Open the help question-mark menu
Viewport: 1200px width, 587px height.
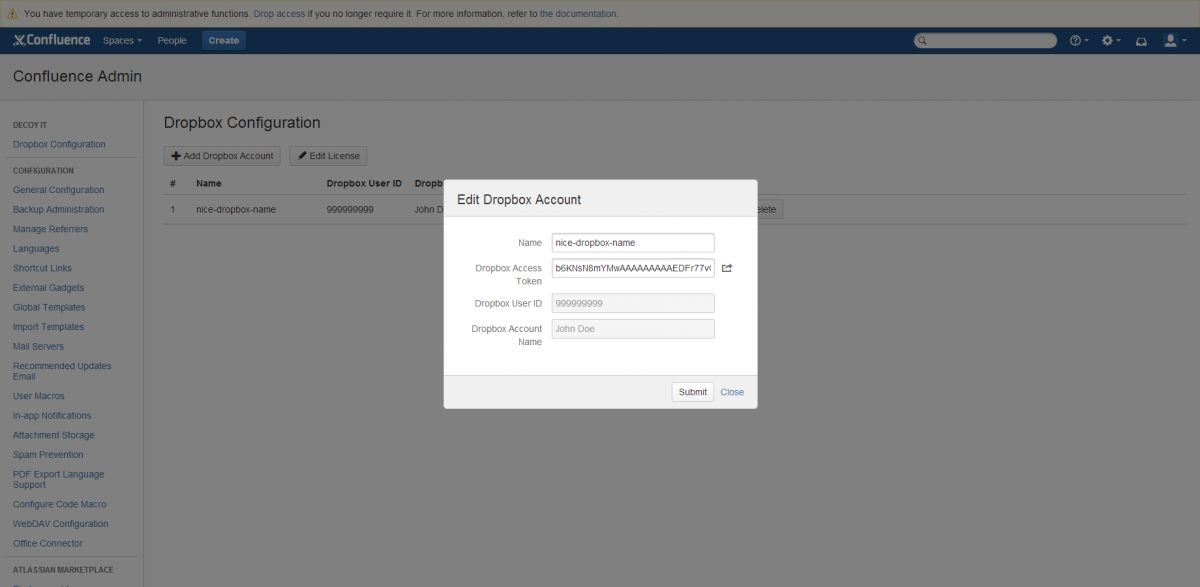coord(1078,40)
